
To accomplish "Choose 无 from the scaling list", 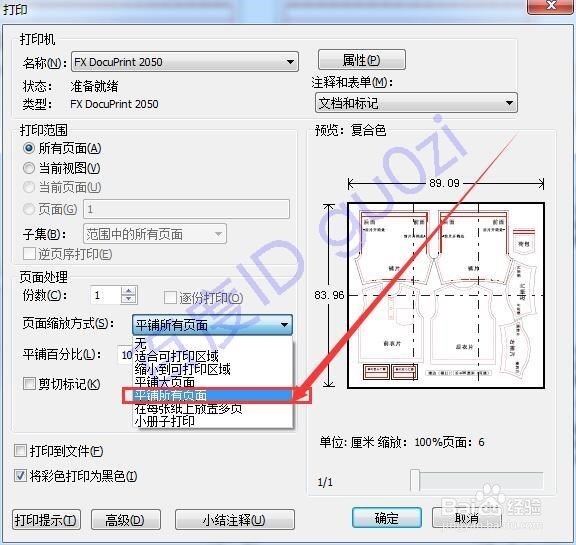I will click(213, 343).
